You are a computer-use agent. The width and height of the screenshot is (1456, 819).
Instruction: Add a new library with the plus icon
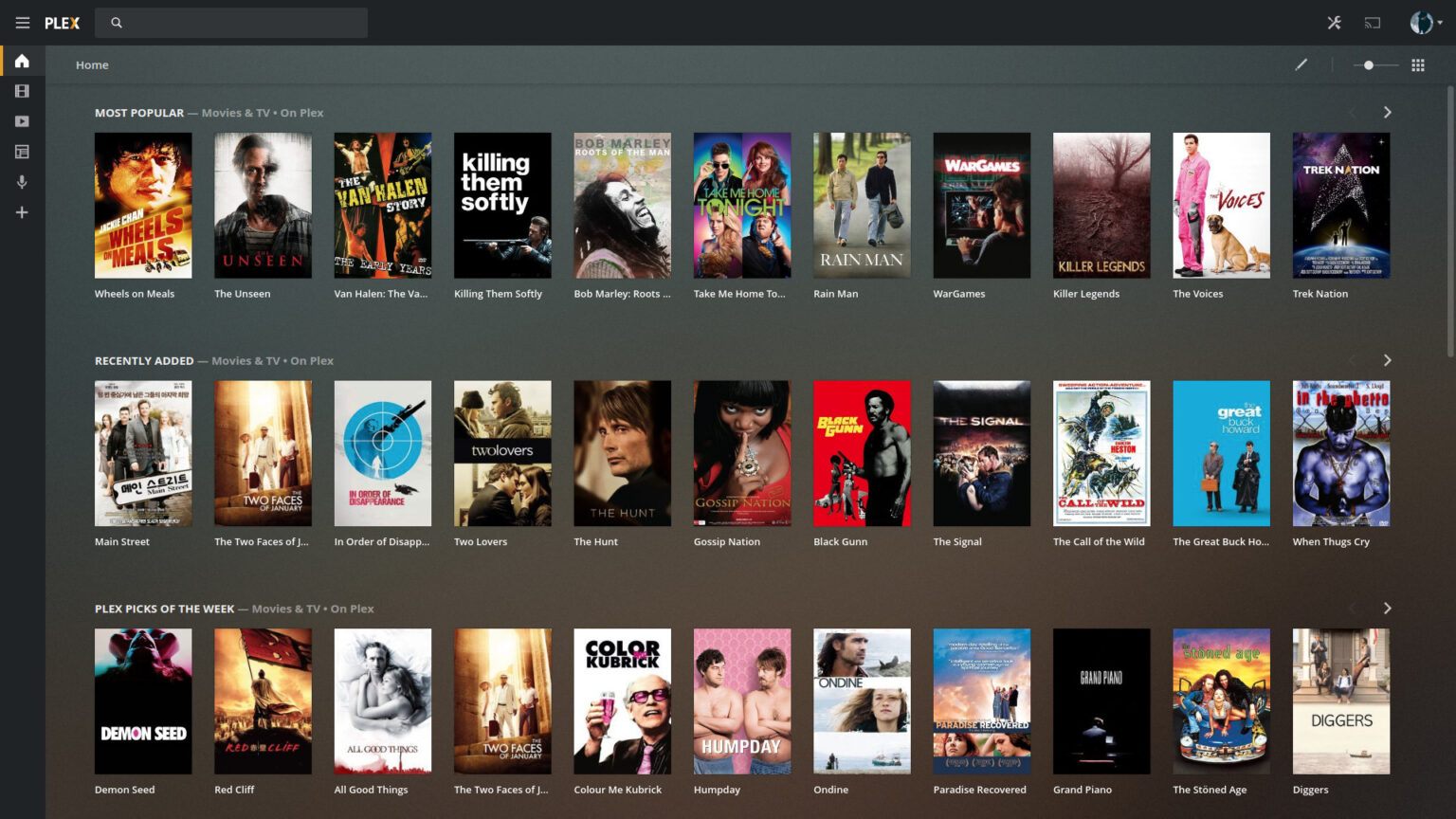point(21,211)
